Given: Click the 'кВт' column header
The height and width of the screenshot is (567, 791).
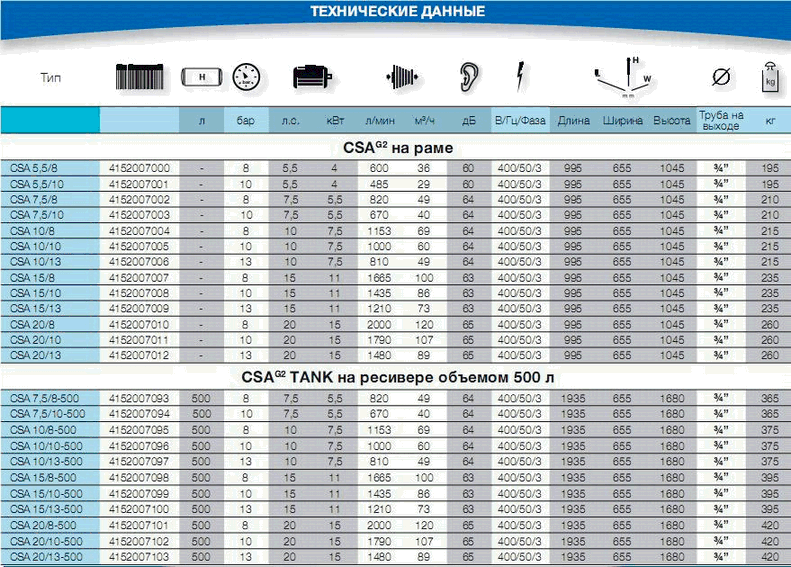Looking at the screenshot, I should click(335, 121).
